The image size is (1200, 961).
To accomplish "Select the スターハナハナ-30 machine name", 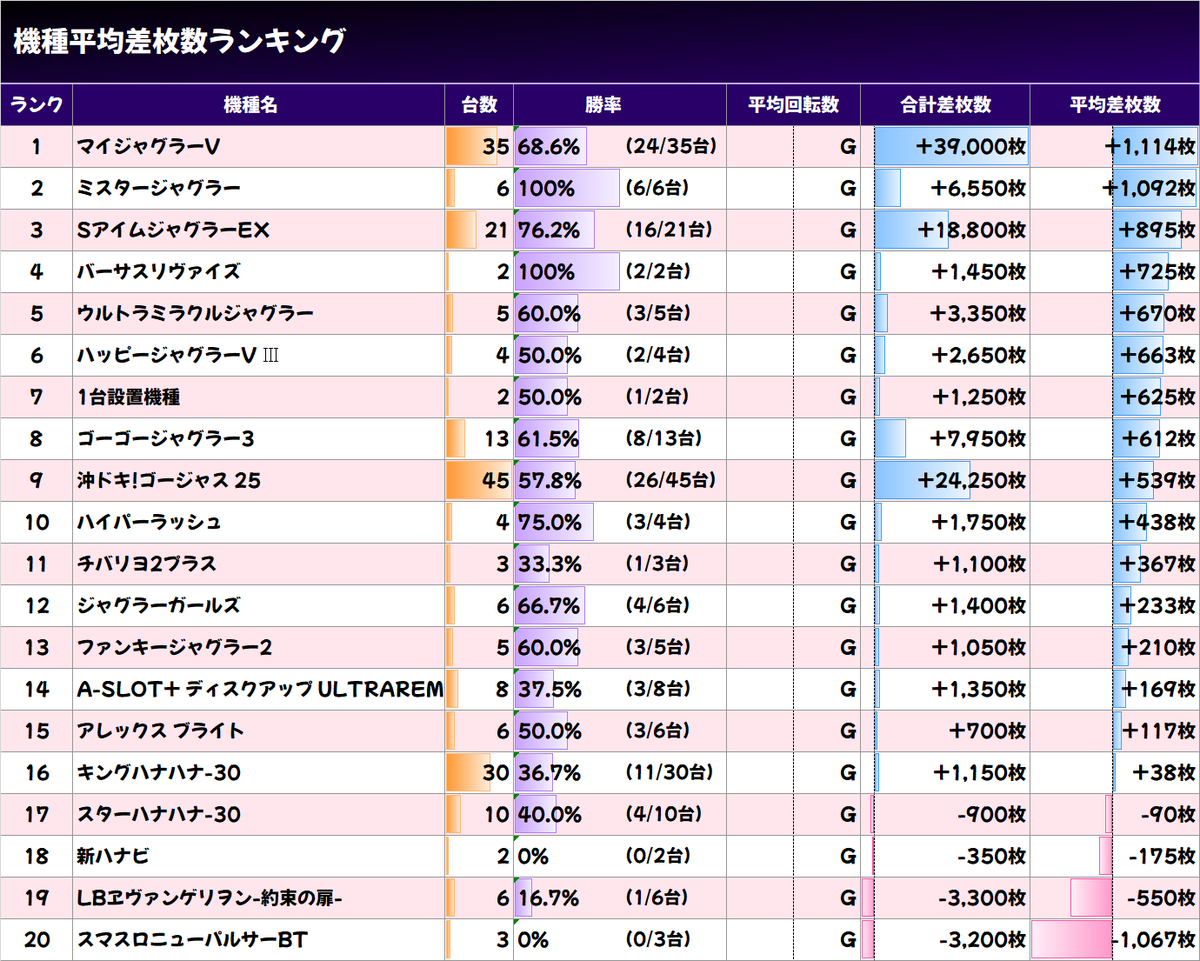I will pyautogui.click(x=159, y=815).
